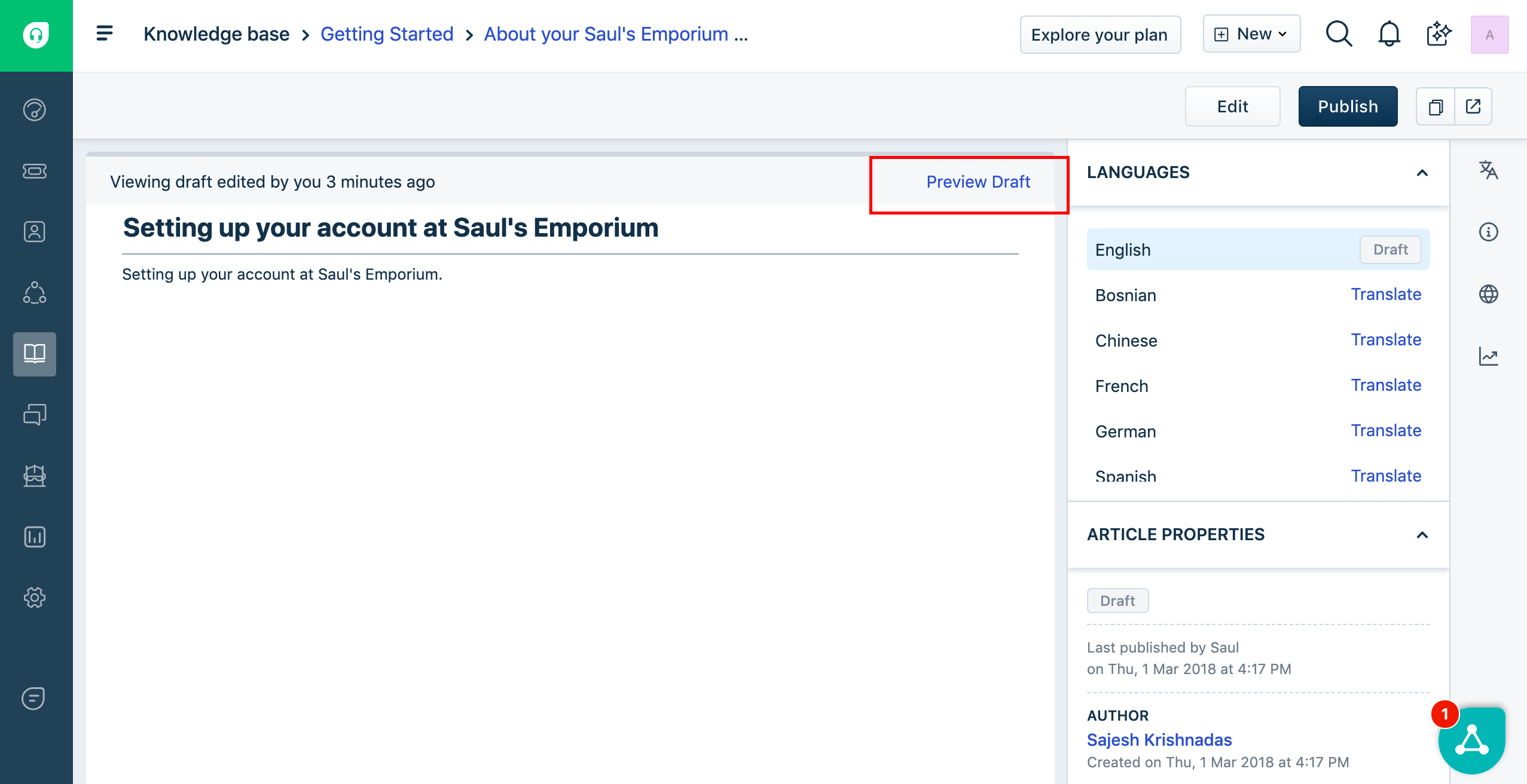Open the Freddy AI sparkle icon

tap(1439, 34)
